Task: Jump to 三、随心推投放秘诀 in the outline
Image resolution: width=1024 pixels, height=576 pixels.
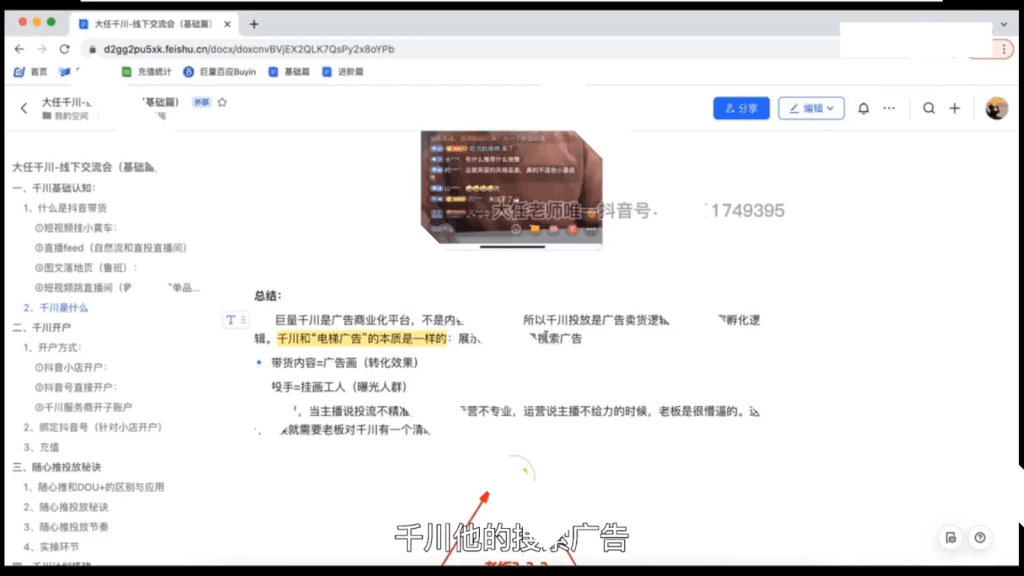Action: pos(57,467)
